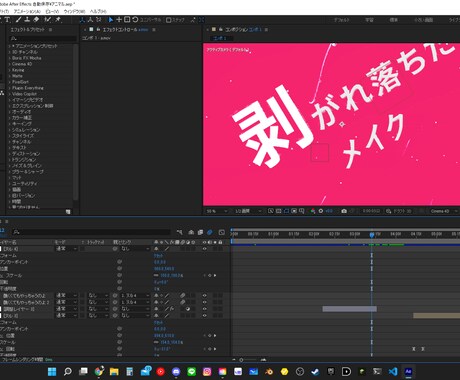Image resolution: width=460 pixels, height=380 pixels.
Task: Open the Cinema 4D renderer dropdown
Action: [444, 211]
